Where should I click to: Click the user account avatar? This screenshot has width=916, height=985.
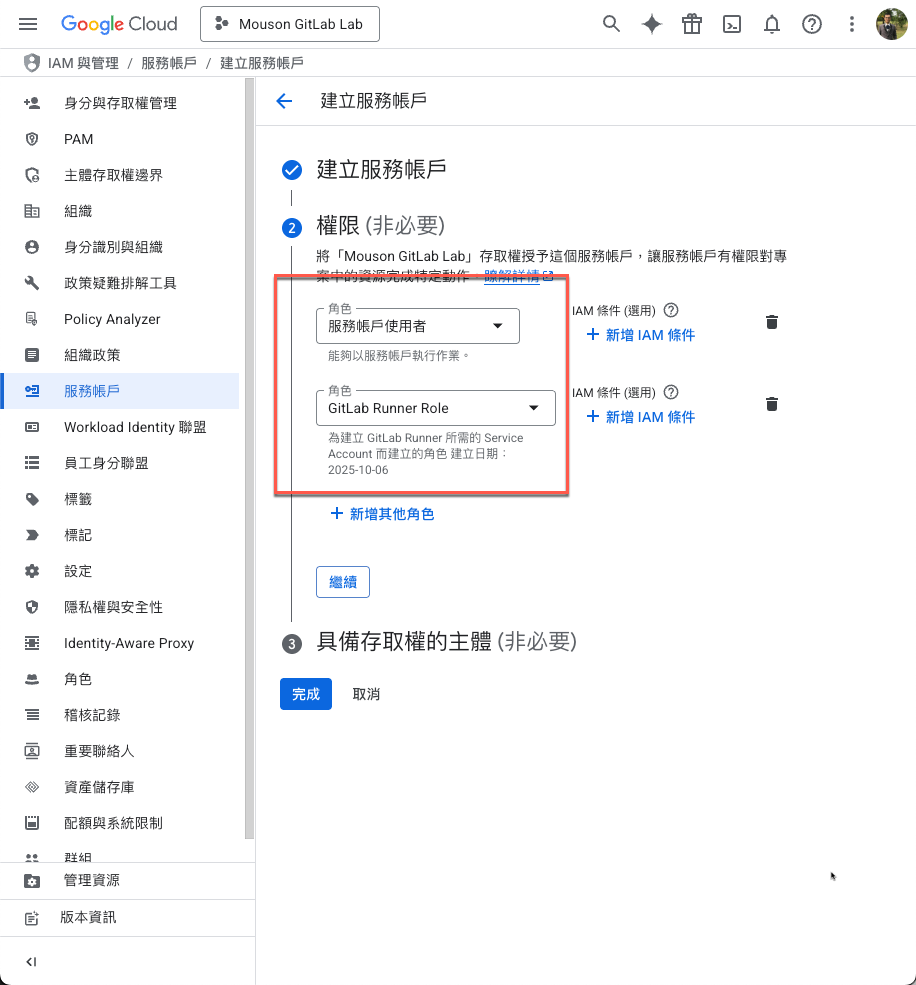coord(892,24)
